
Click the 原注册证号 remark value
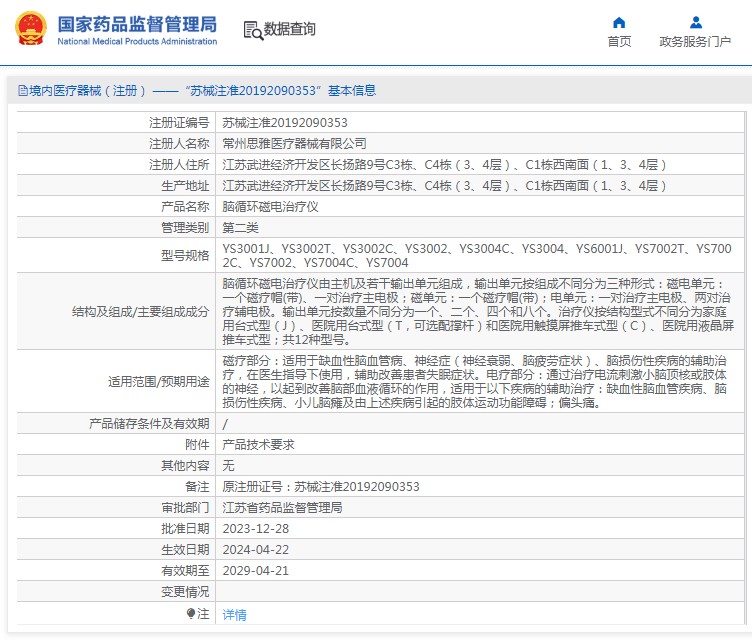[321, 487]
